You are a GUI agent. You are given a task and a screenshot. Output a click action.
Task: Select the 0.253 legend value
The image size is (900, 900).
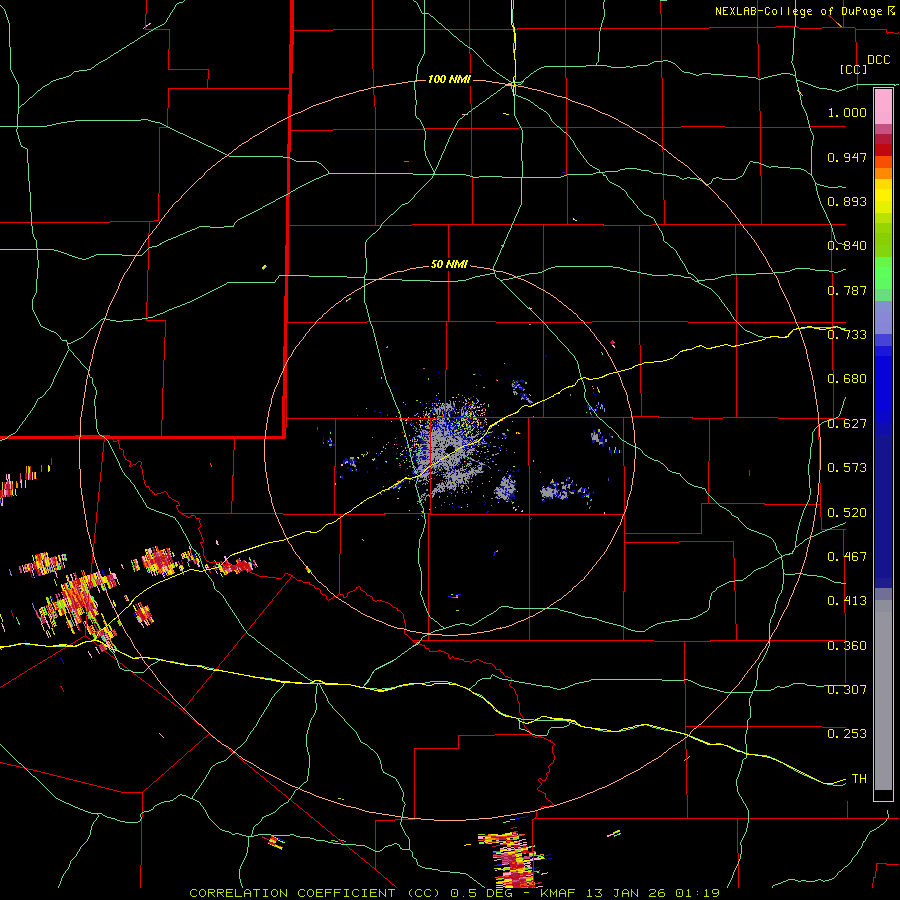[847, 734]
